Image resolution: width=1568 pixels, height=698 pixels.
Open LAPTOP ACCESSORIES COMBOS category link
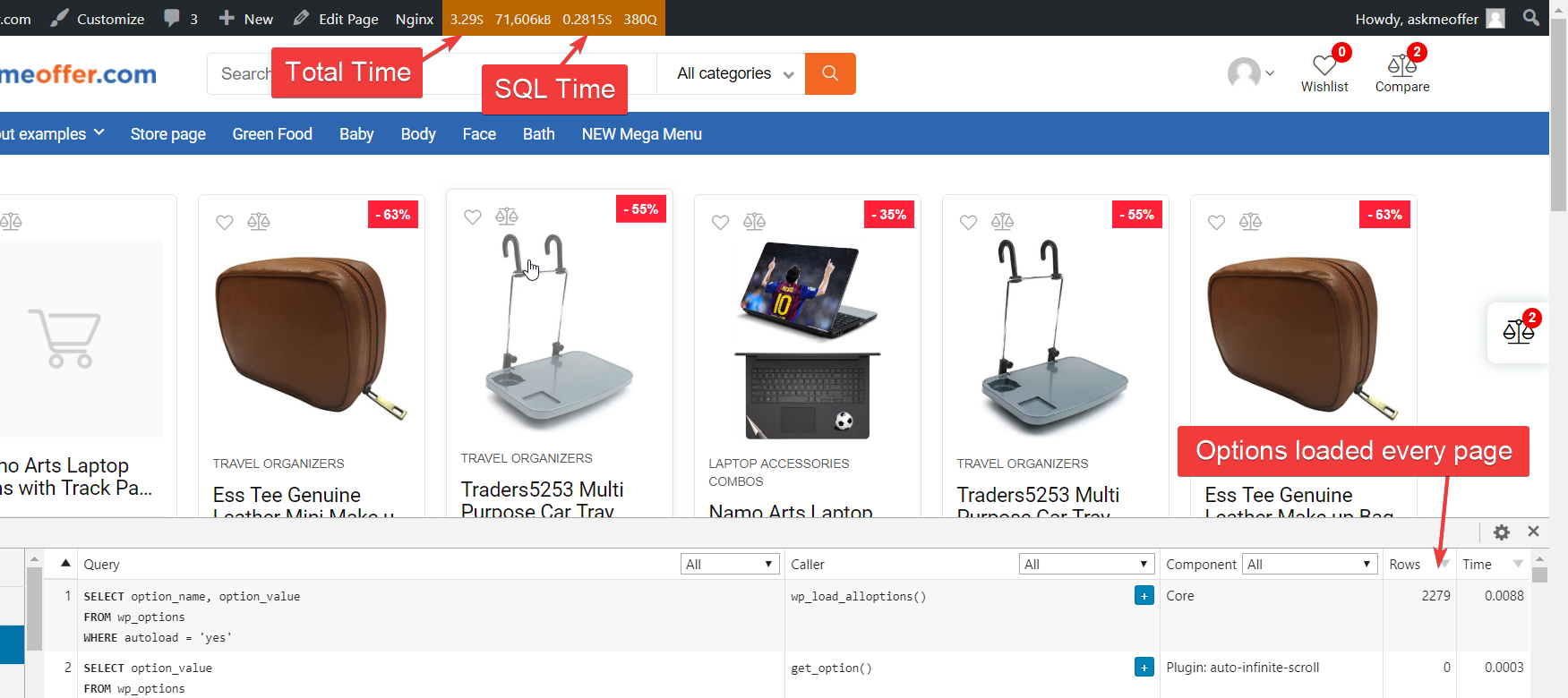pyautogui.click(x=778, y=472)
